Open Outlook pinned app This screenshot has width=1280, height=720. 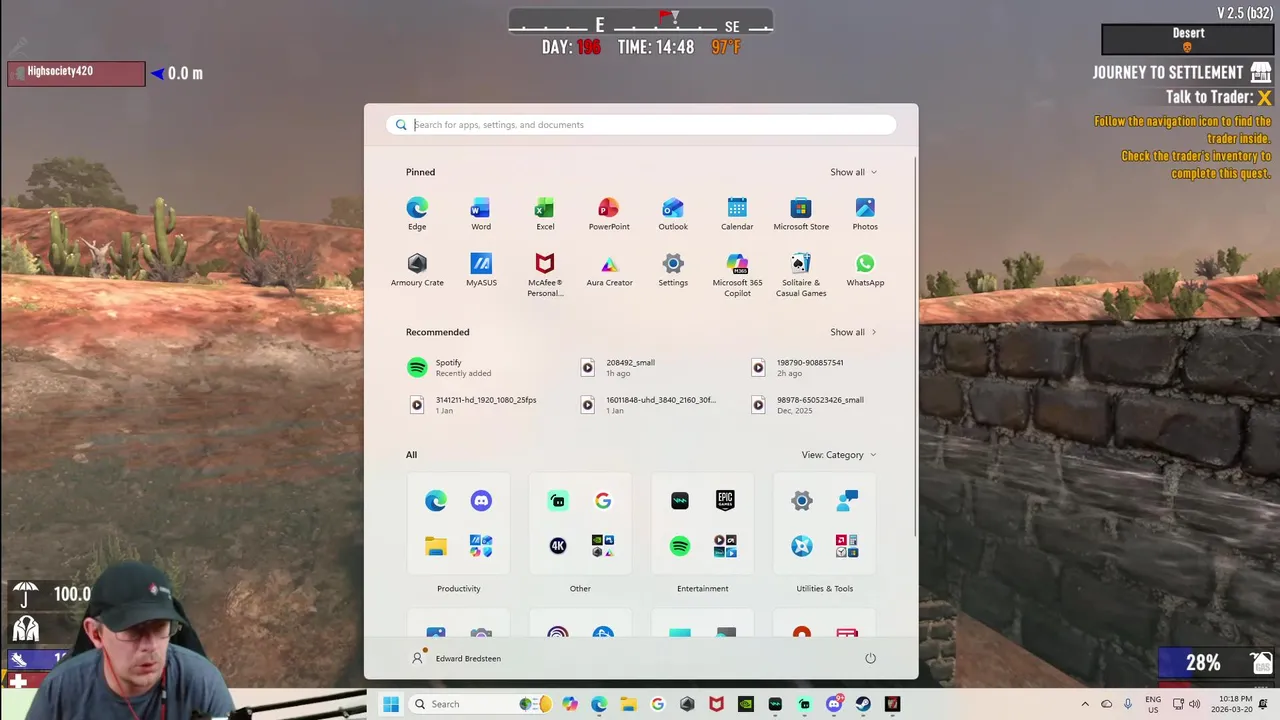click(673, 213)
